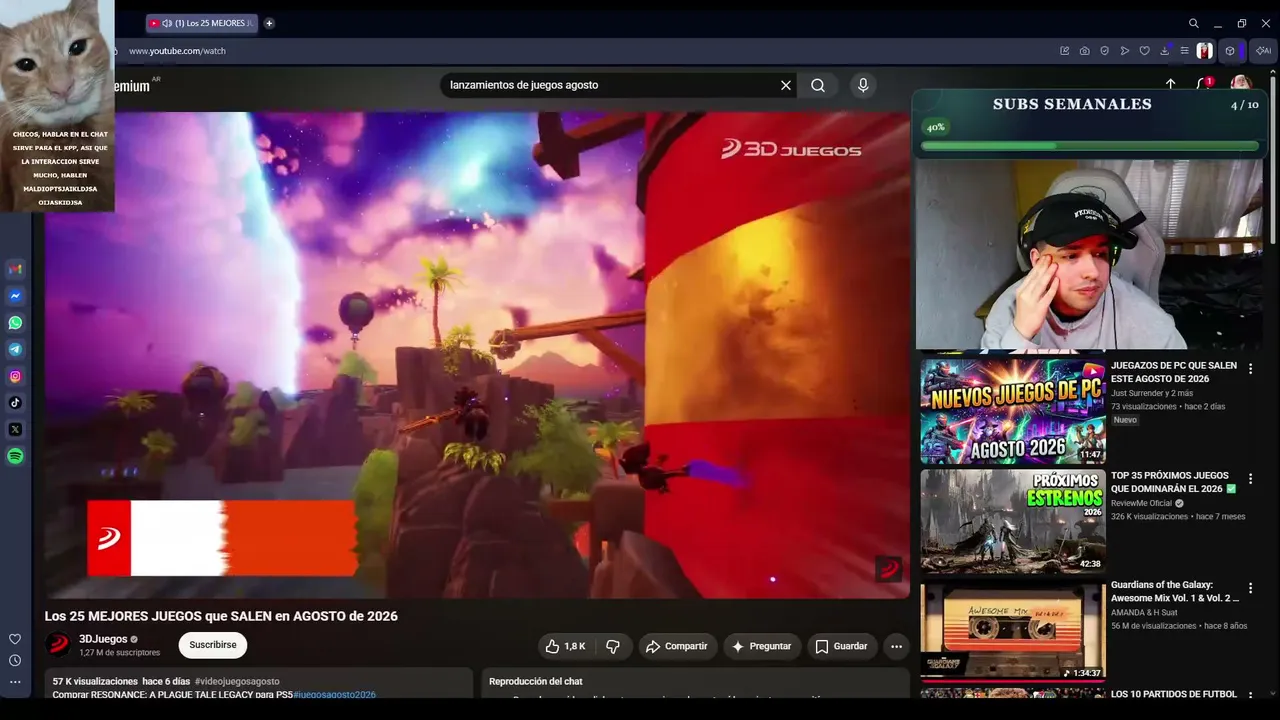Image resolution: width=1280 pixels, height=720 pixels.
Task: Open Telegram in the browser sidebar
Action: [15, 350]
